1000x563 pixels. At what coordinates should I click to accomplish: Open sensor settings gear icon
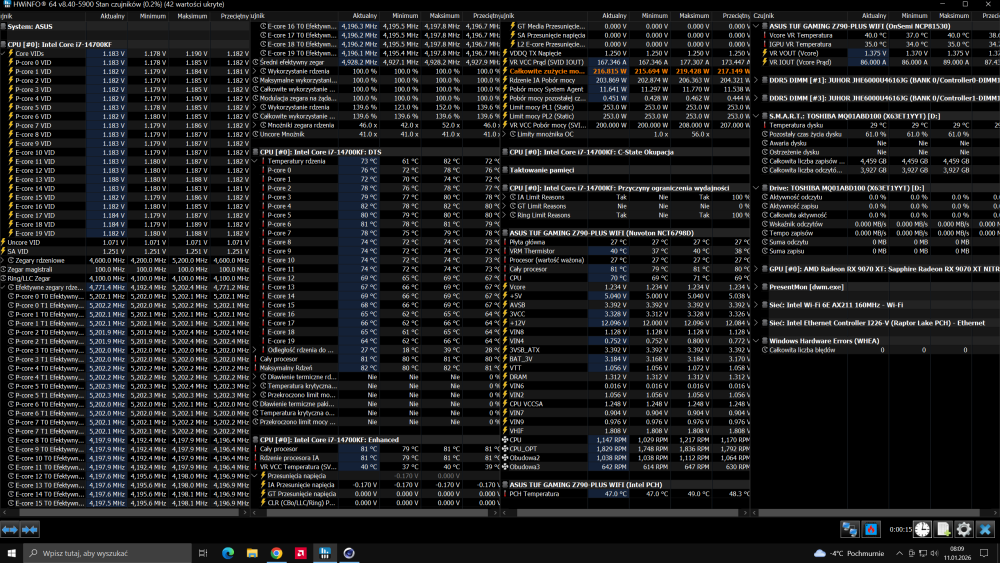(965, 529)
